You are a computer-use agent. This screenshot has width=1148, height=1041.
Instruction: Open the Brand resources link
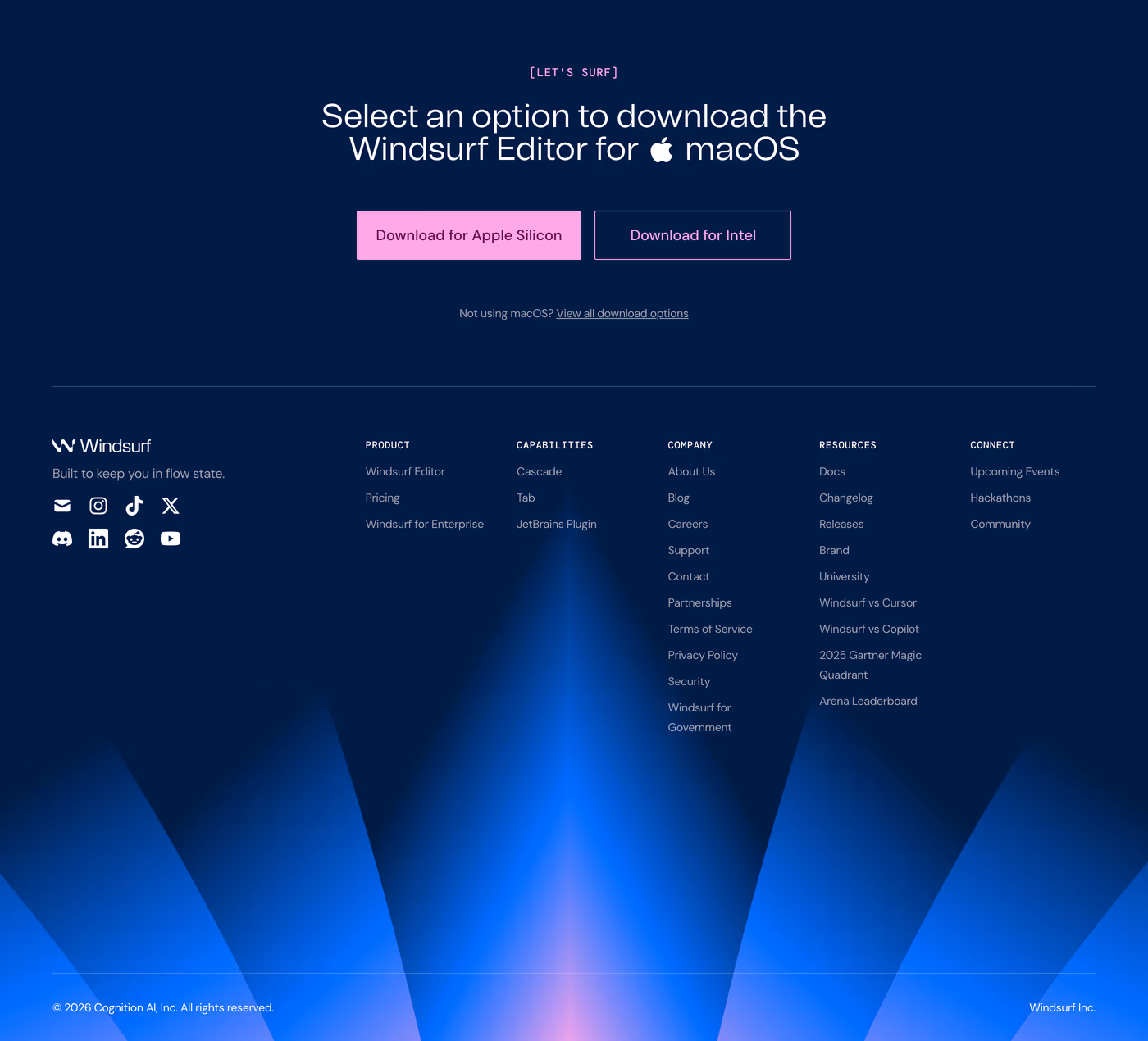[x=834, y=550]
